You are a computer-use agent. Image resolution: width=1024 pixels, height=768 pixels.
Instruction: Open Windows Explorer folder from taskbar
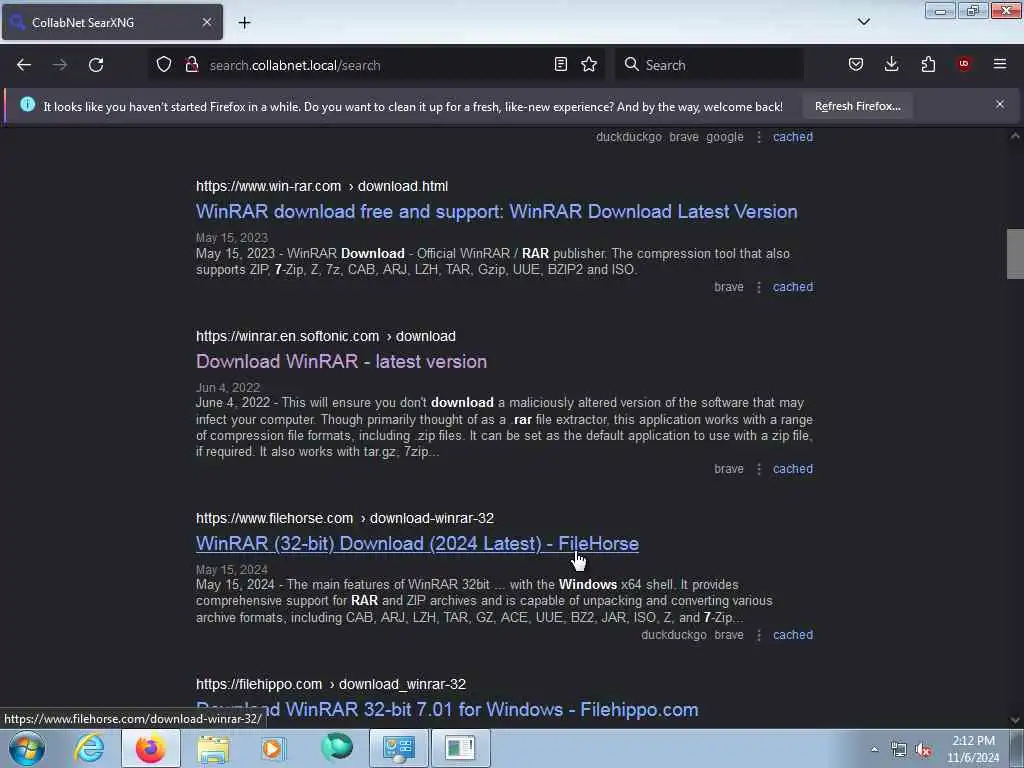pyautogui.click(x=213, y=748)
